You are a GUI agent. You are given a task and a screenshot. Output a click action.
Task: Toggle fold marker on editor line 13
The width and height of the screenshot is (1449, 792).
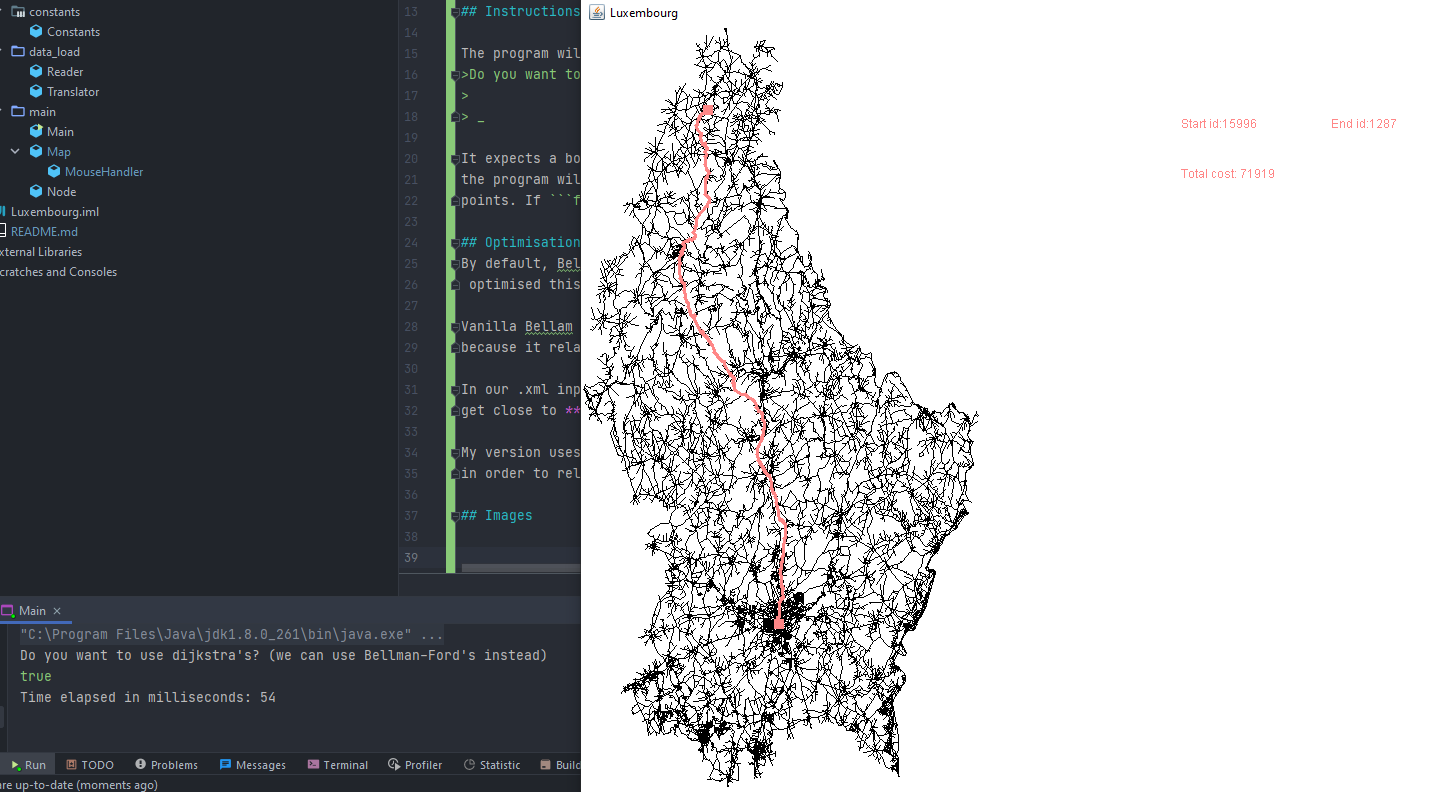click(x=454, y=12)
